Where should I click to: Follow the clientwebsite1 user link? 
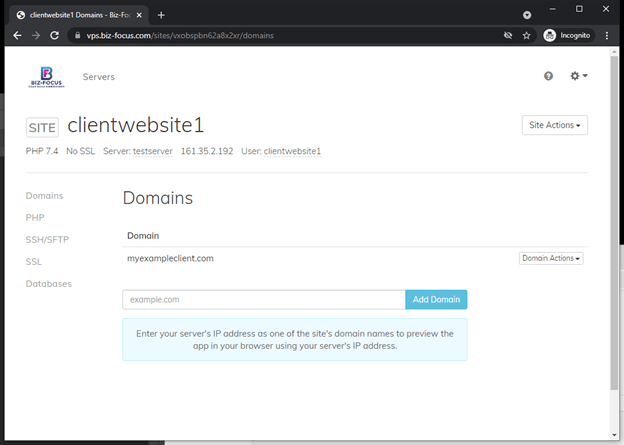point(292,151)
